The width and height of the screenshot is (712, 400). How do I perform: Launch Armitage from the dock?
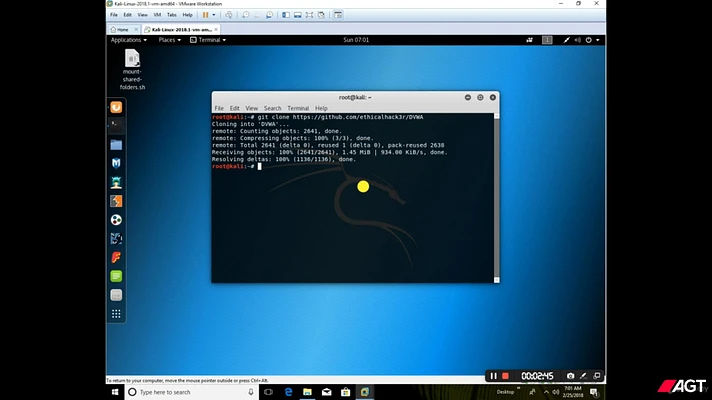[x=116, y=183]
